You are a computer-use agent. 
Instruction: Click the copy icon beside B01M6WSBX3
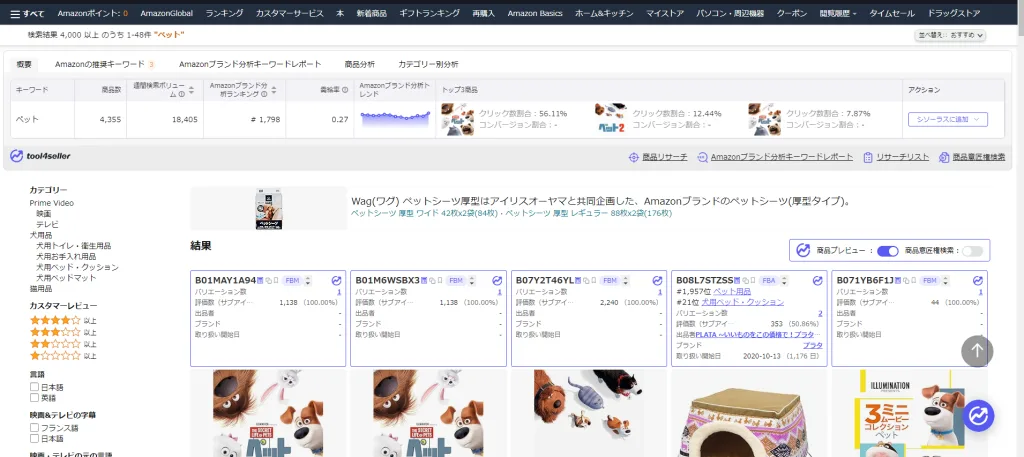(432, 281)
